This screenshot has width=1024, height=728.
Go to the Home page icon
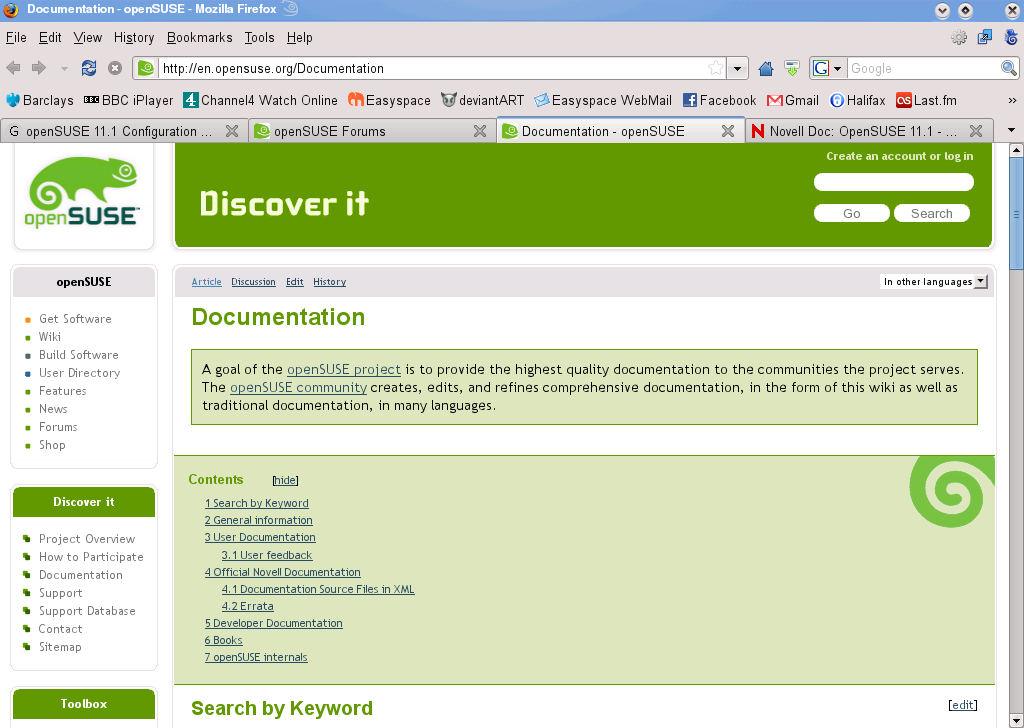click(766, 68)
